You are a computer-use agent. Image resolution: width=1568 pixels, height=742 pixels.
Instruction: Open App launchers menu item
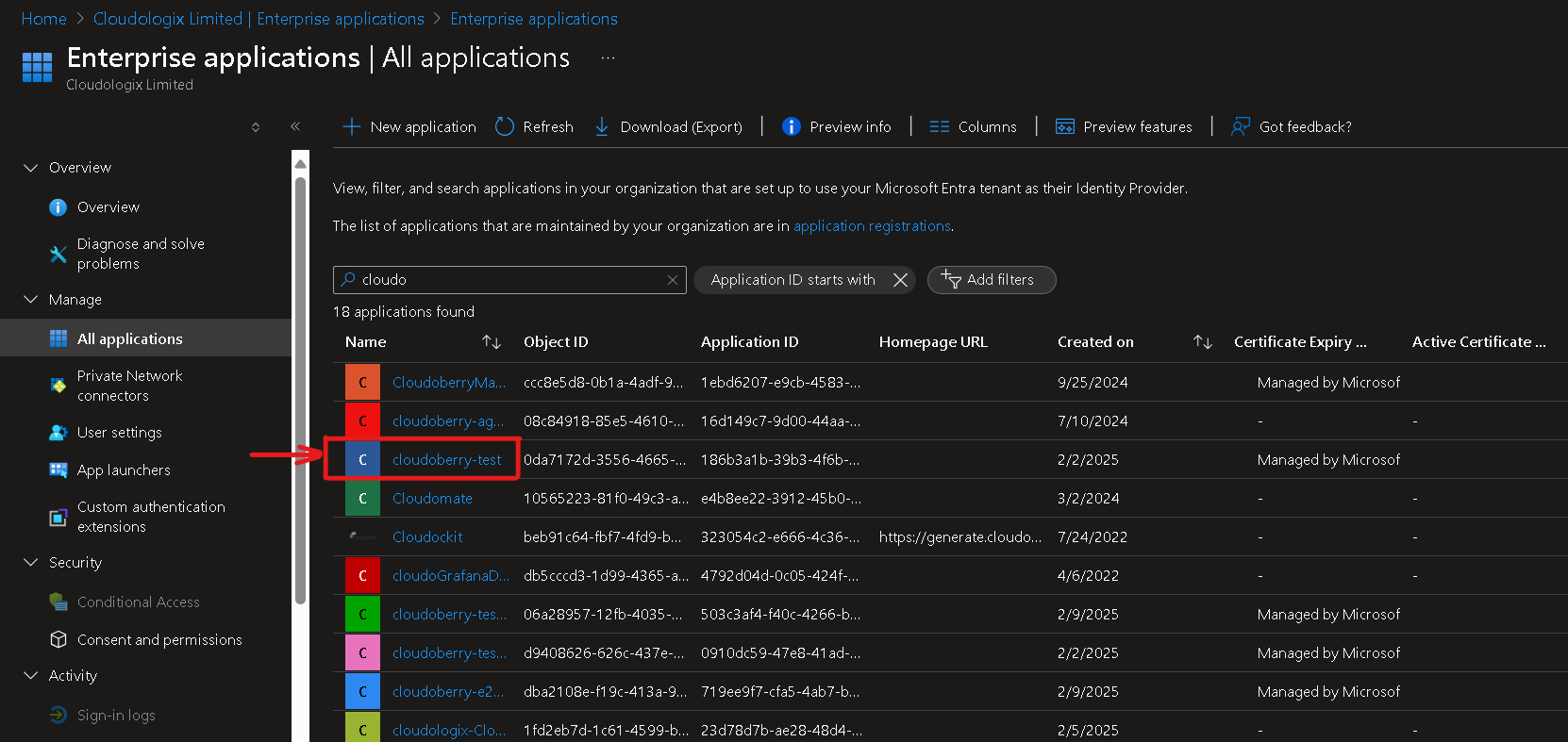coord(124,470)
